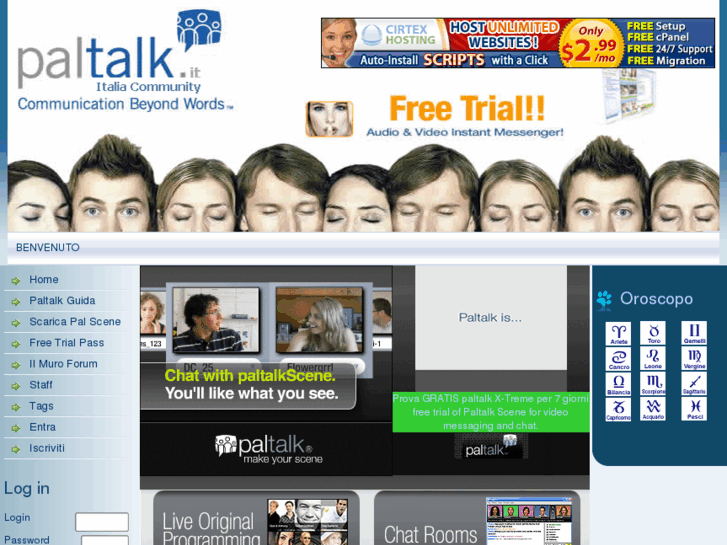The width and height of the screenshot is (727, 545).
Task: Click the green Prova GRATIS paltalk X-Treme link
Action: (491, 412)
